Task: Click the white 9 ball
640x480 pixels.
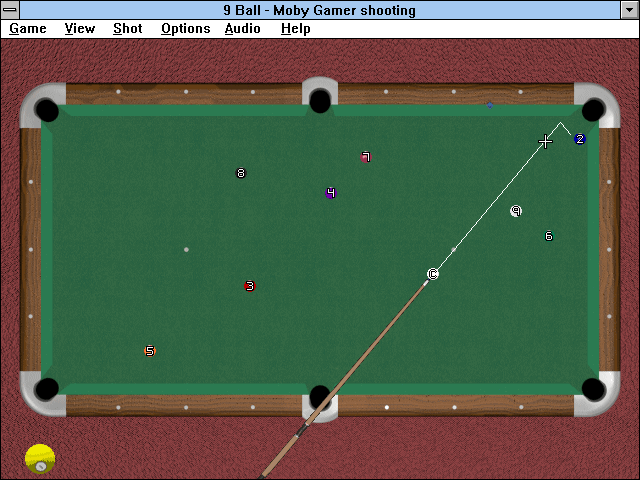Action: (516, 211)
